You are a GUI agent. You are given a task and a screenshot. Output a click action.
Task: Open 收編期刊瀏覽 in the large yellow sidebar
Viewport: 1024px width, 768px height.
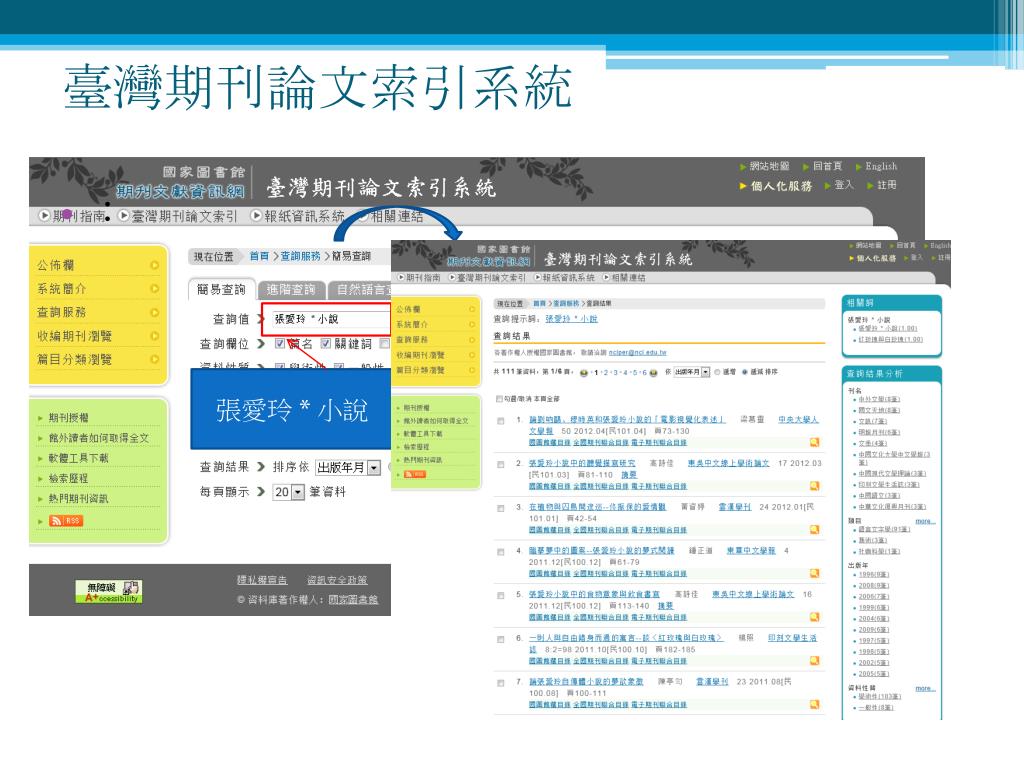pyautogui.click(x=74, y=336)
